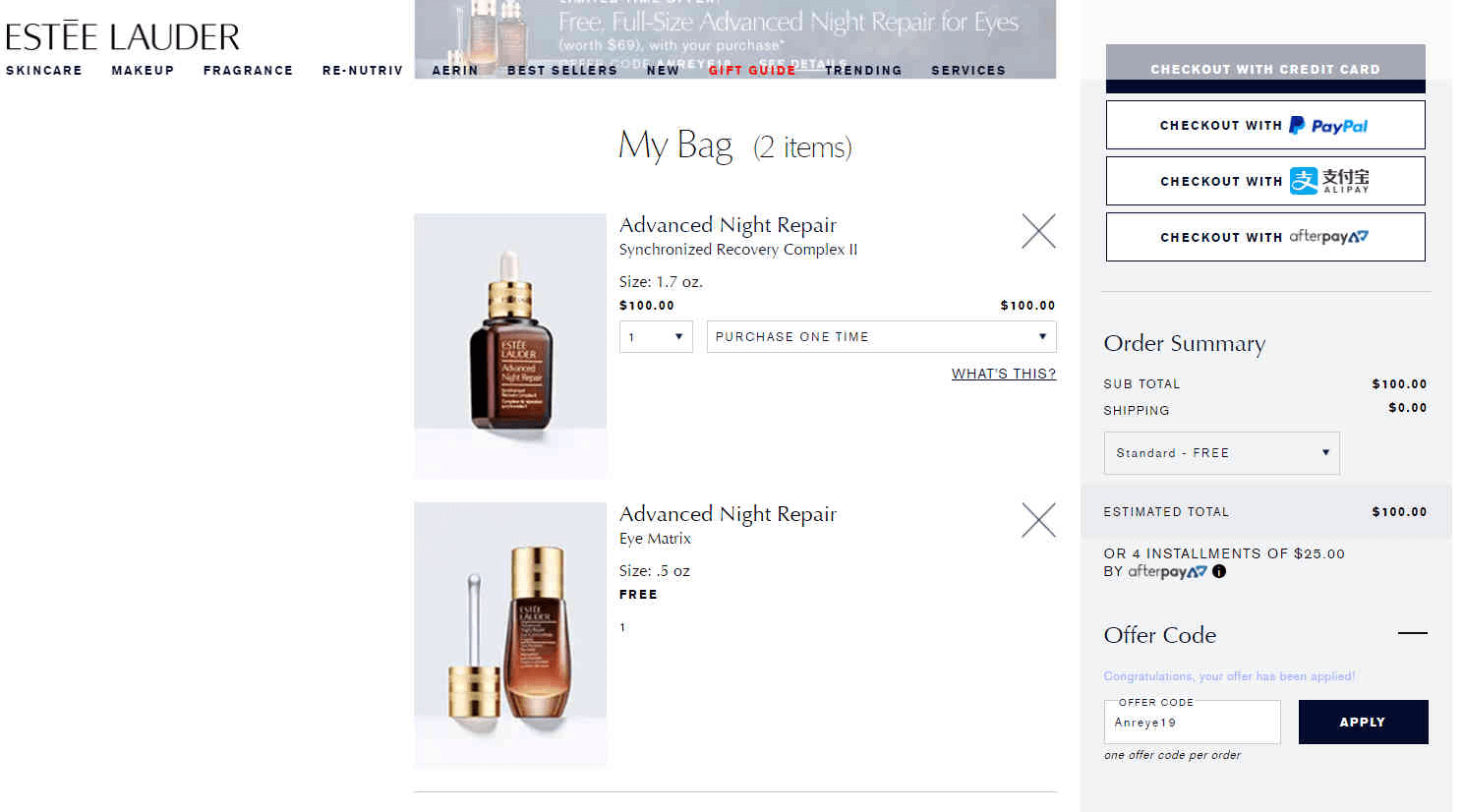This screenshot has width=1463, height=812.
Task: Open the Aerin menu
Action: point(455,71)
